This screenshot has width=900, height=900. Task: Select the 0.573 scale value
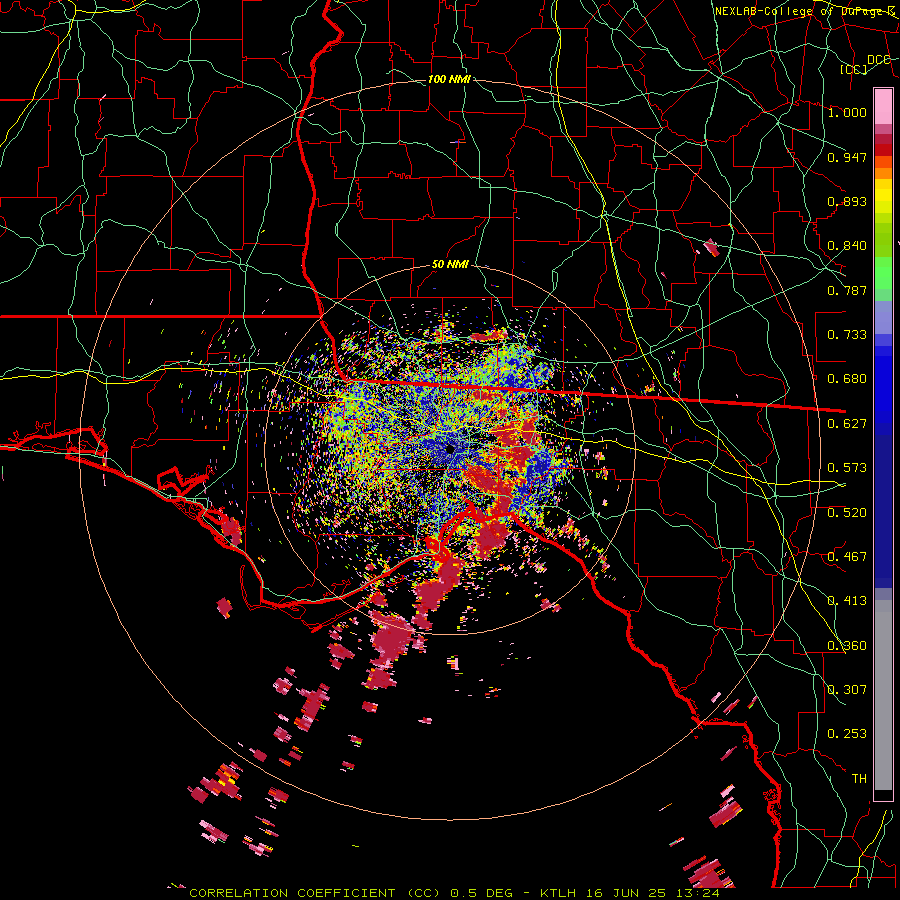coord(847,468)
